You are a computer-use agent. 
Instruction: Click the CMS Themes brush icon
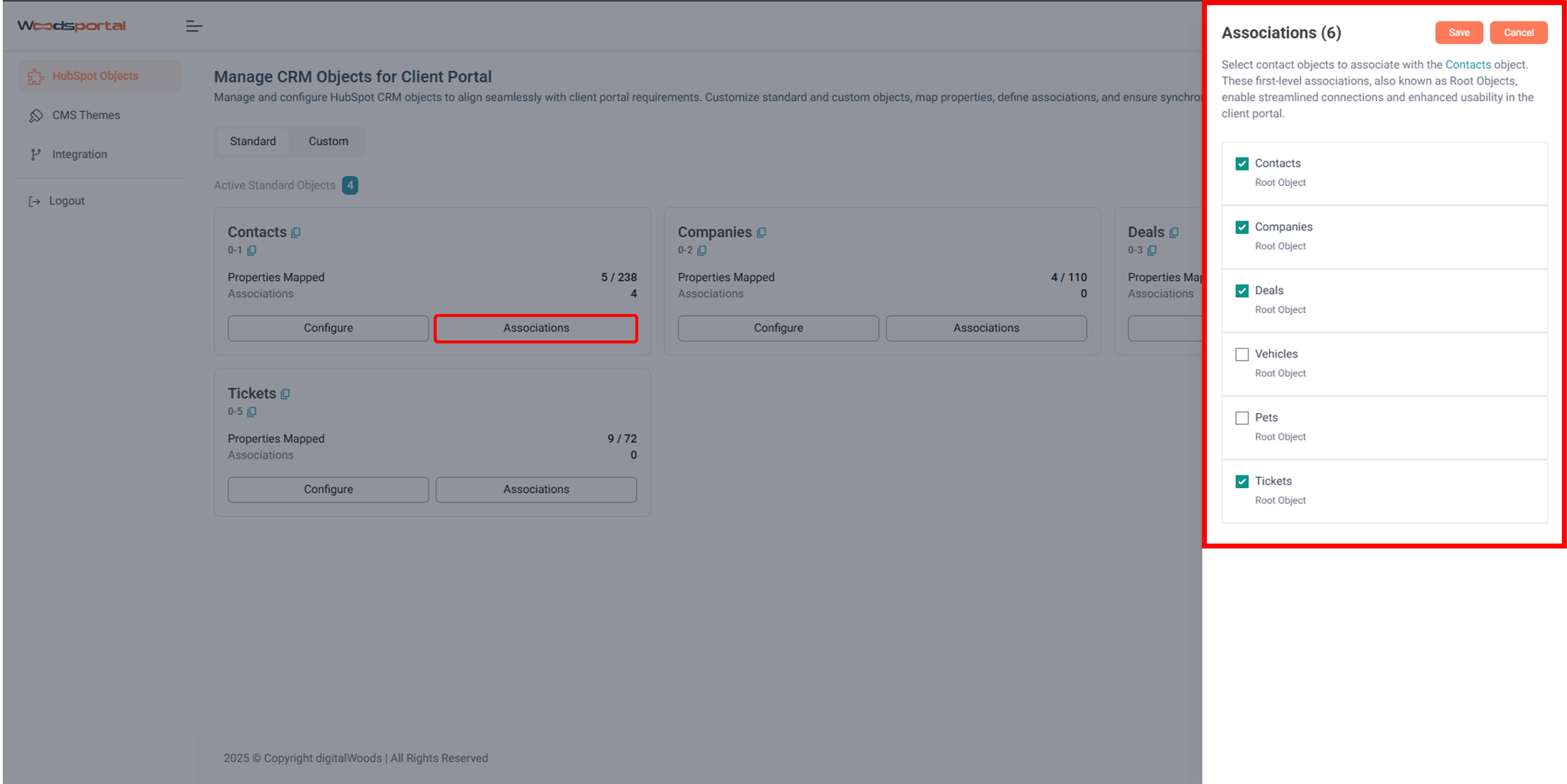(x=36, y=116)
